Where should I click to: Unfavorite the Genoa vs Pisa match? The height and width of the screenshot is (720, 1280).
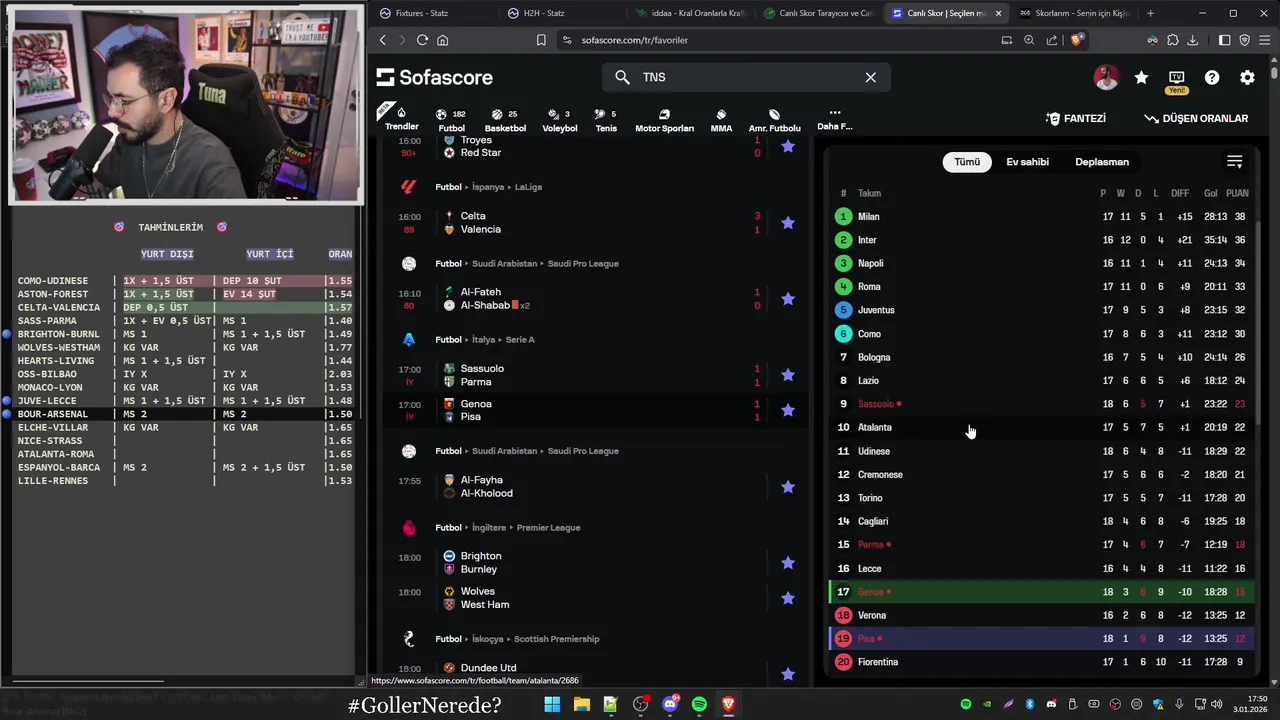pos(788,410)
